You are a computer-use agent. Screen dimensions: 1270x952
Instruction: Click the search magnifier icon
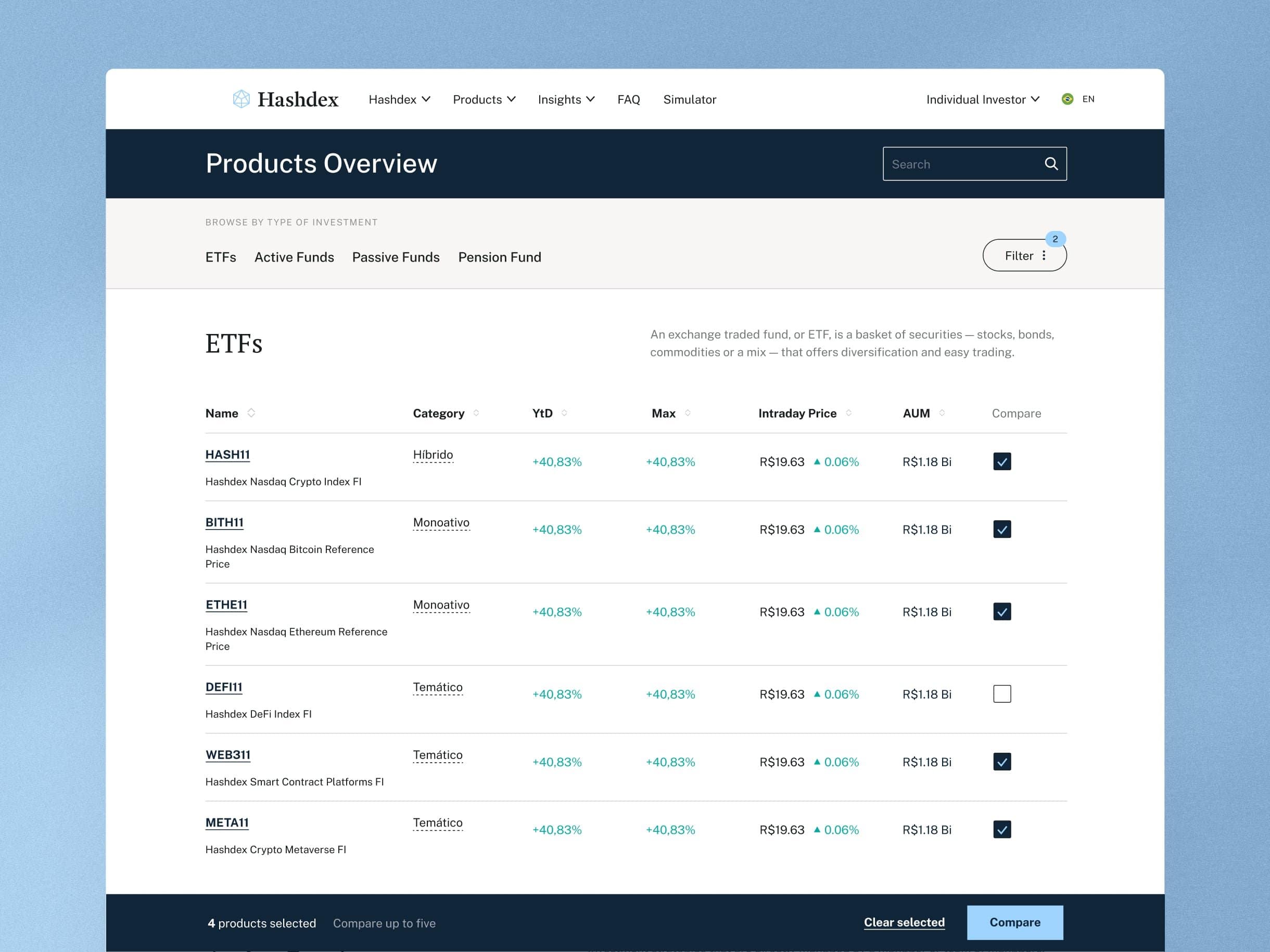(1051, 164)
